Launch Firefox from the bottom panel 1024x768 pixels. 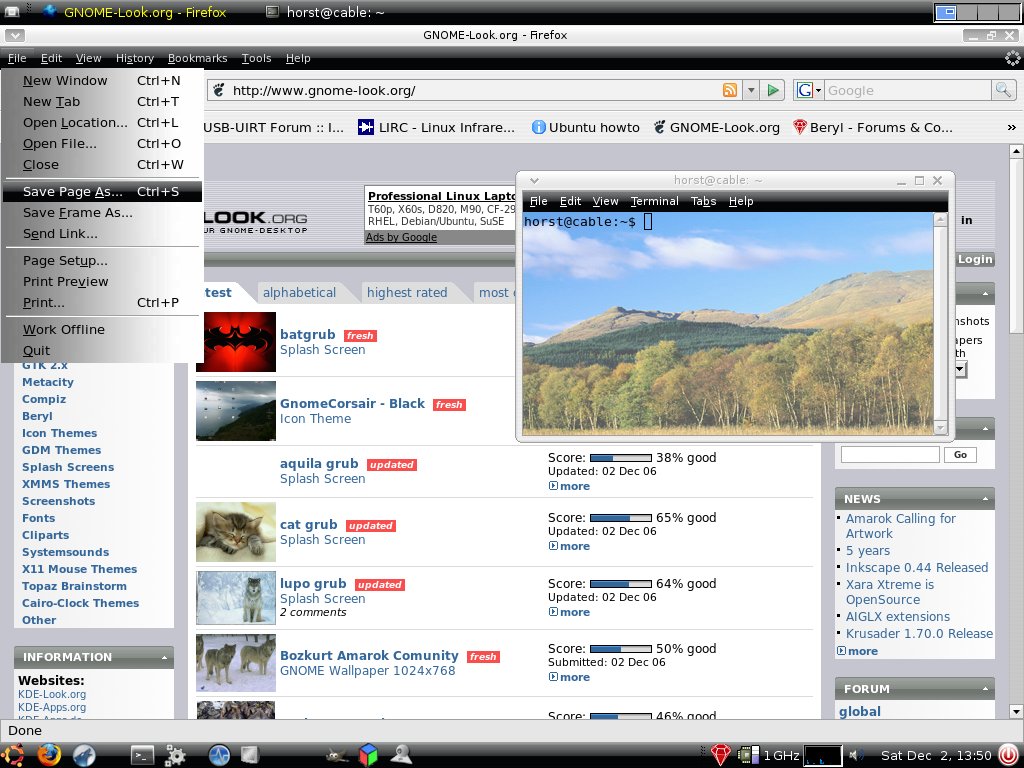coord(49,756)
